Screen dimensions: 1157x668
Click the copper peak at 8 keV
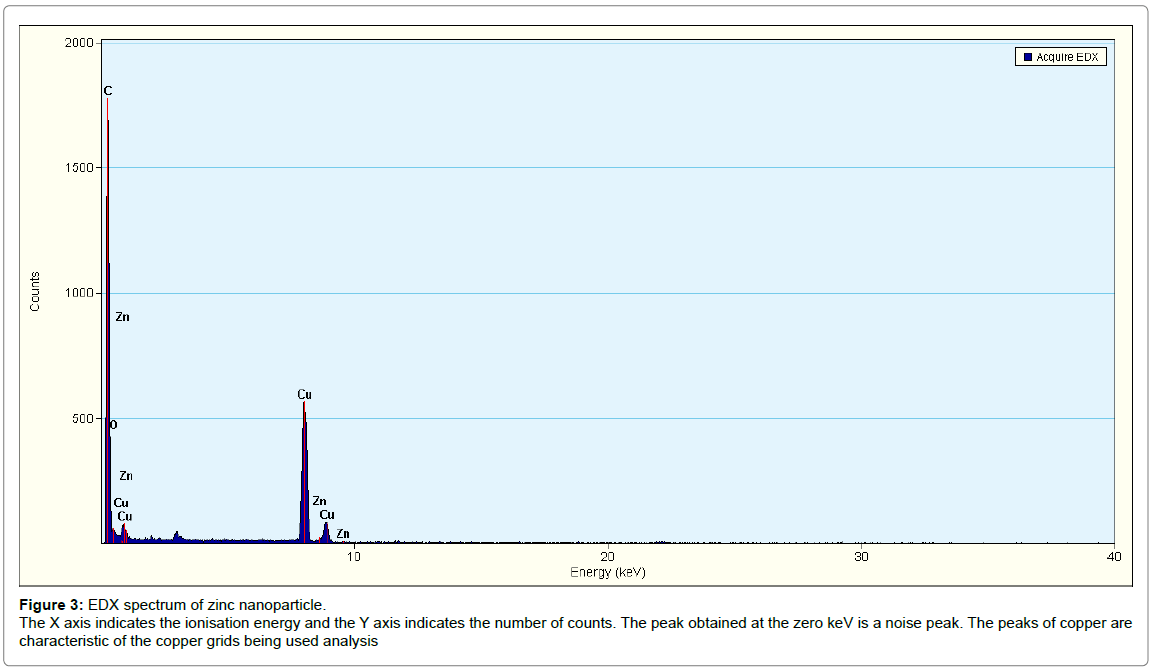coord(304,472)
